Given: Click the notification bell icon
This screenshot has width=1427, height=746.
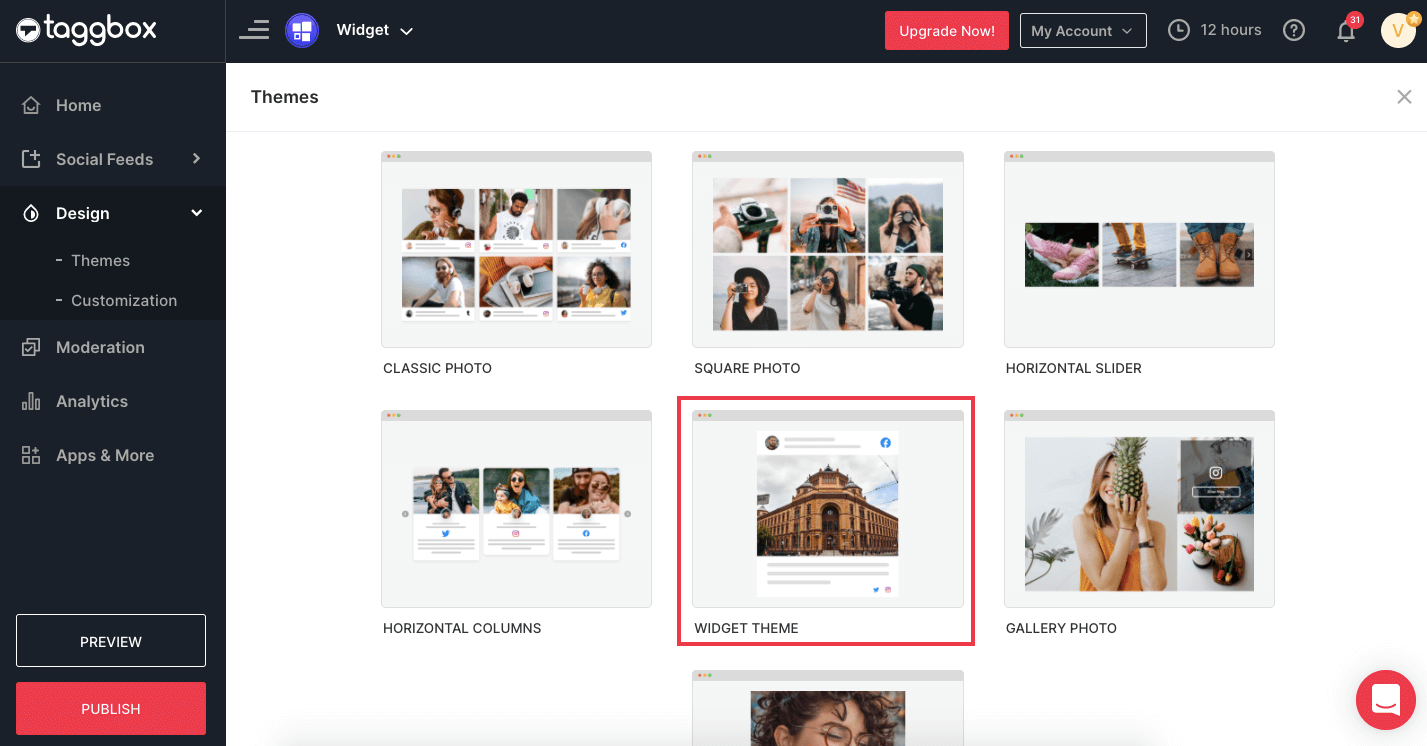Looking at the screenshot, I should coord(1346,31).
